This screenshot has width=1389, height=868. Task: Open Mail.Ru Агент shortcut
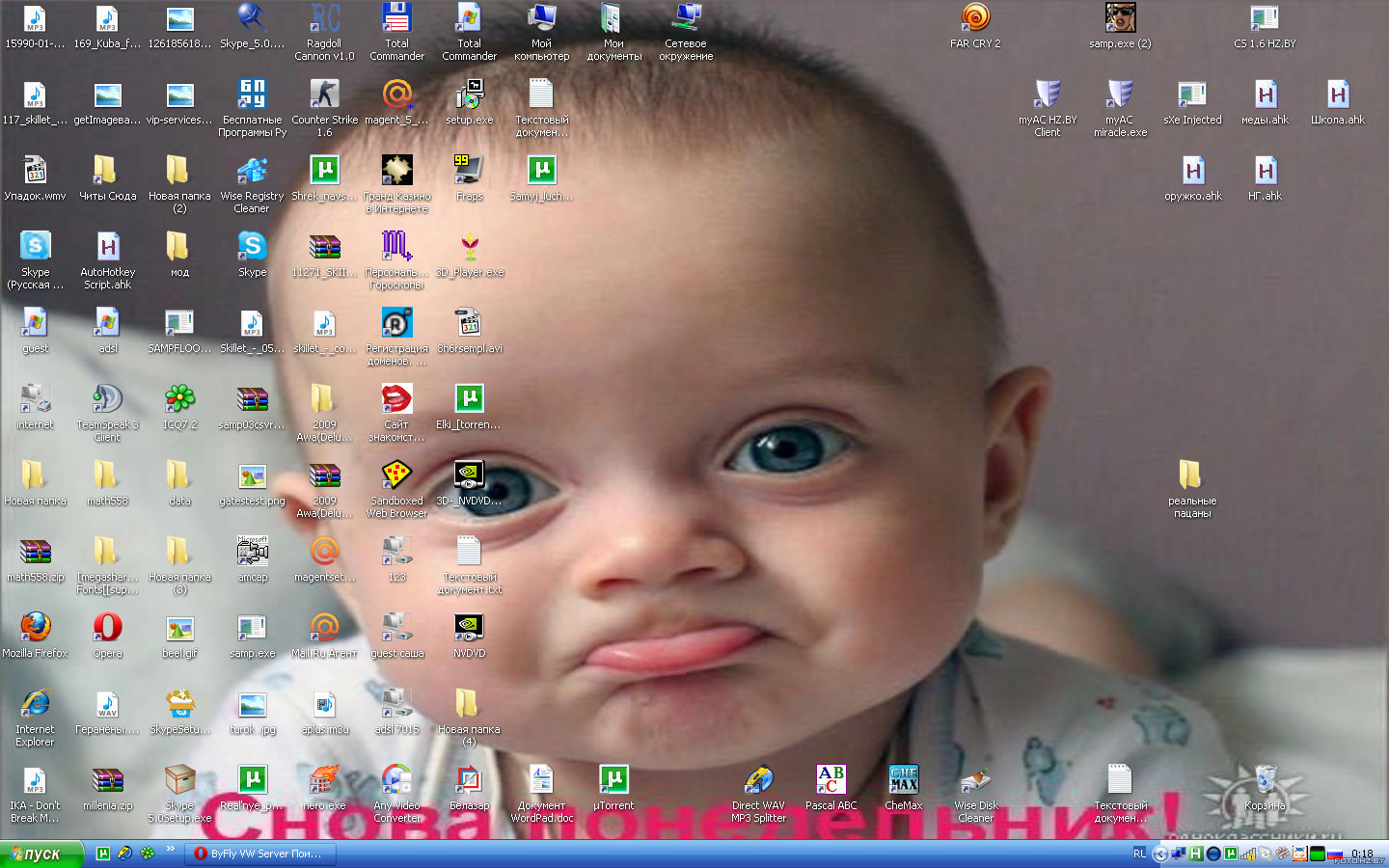324,636
